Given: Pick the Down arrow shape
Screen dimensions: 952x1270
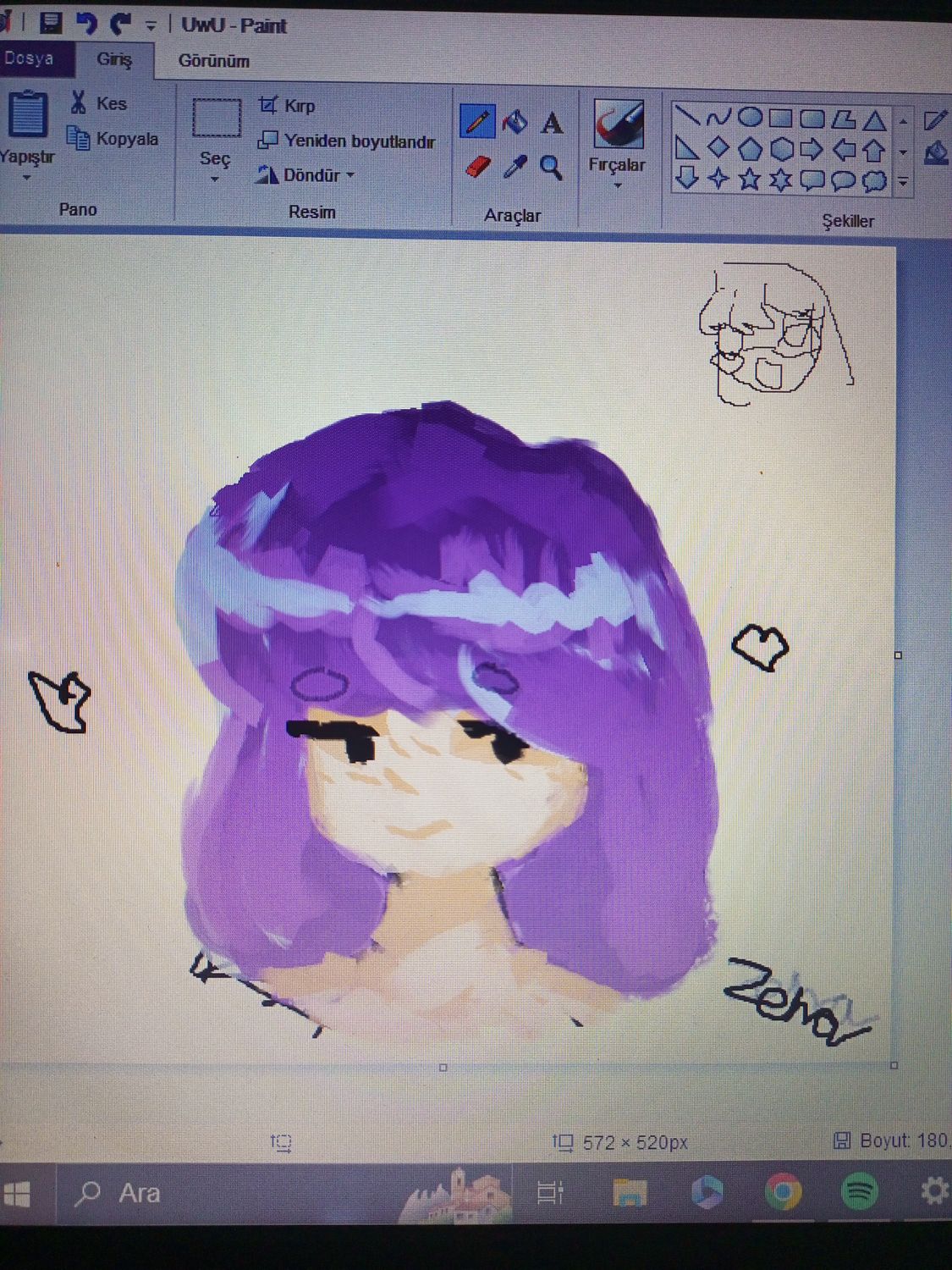Looking at the screenshot, I should 687,178.
